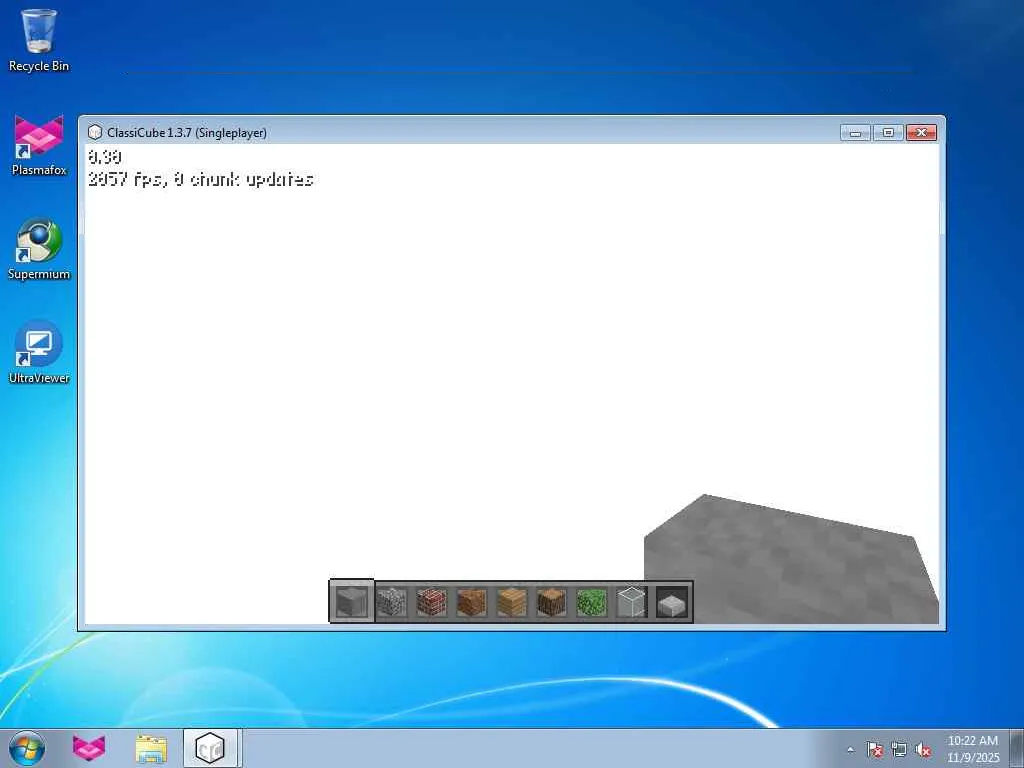Minimize the ClassiCube window
The height and width of the screenshot is (768, 1024).
click(856, 133)
